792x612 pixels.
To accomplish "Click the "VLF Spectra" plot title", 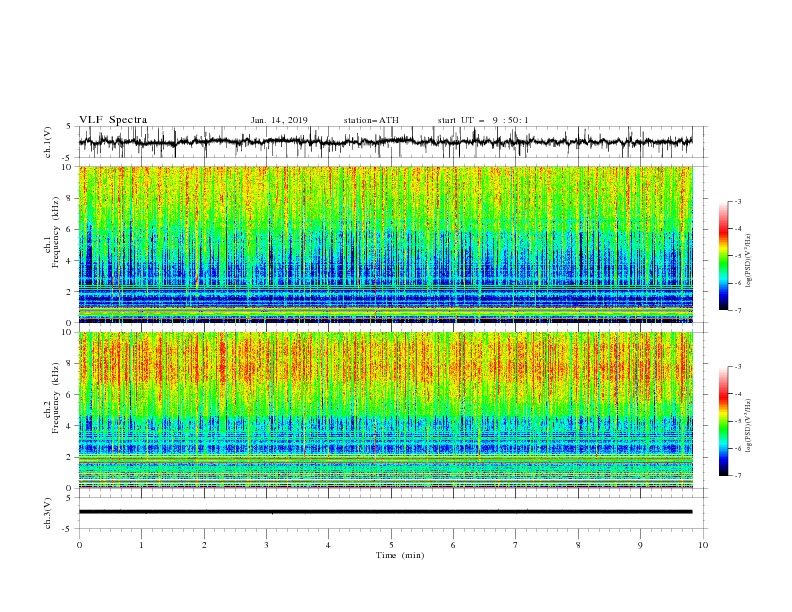I will click(x=113, y=120).
